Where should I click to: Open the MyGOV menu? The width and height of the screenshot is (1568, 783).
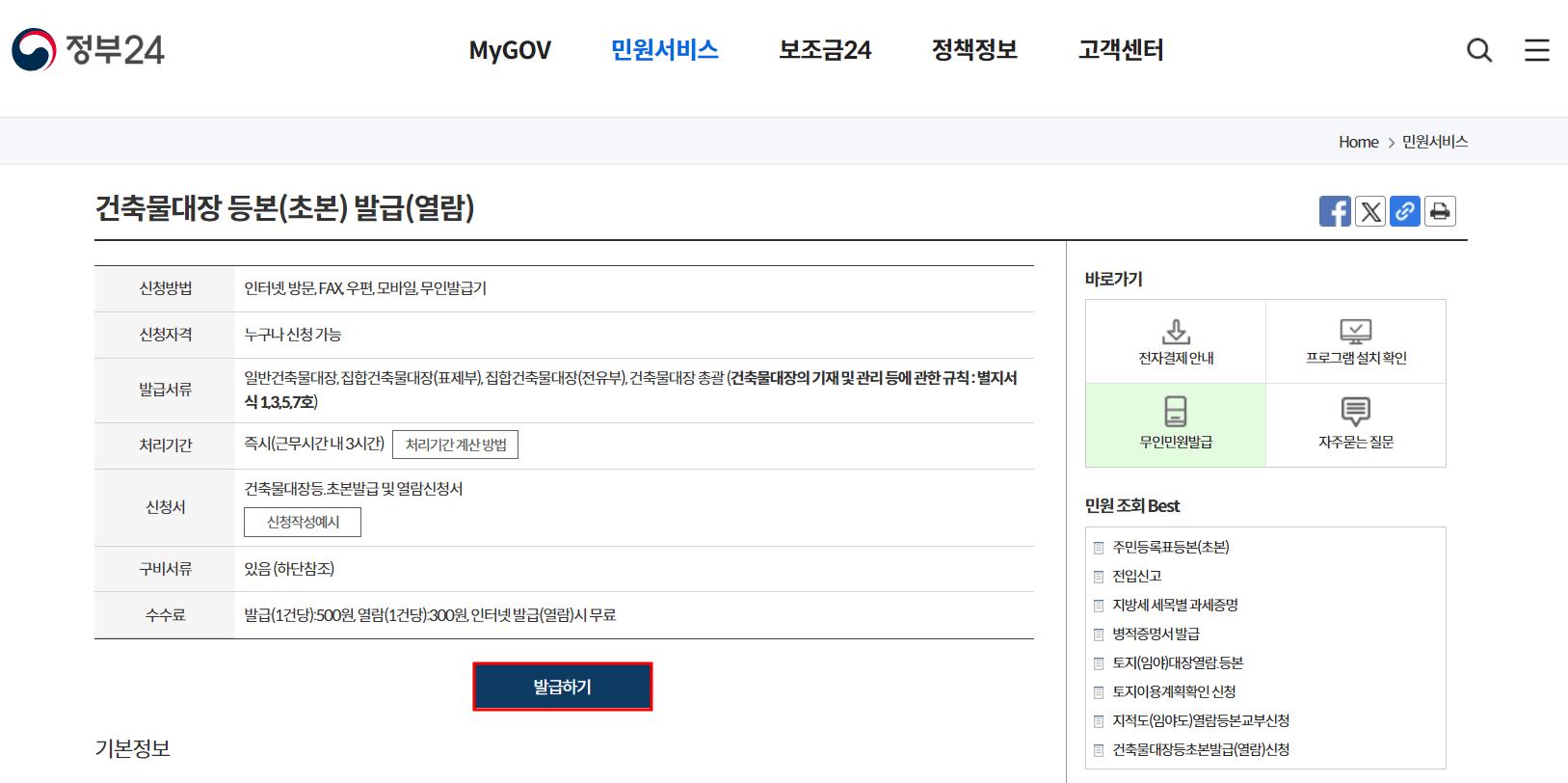click(x=510, y=50)
